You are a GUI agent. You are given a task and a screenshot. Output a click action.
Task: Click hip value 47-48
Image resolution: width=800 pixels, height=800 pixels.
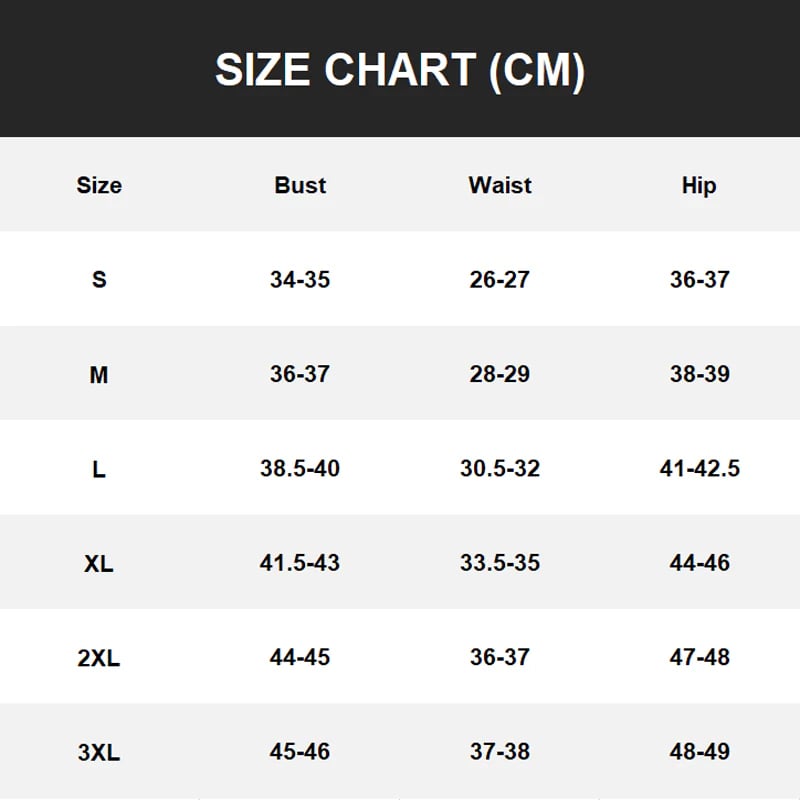pos(700,657)
